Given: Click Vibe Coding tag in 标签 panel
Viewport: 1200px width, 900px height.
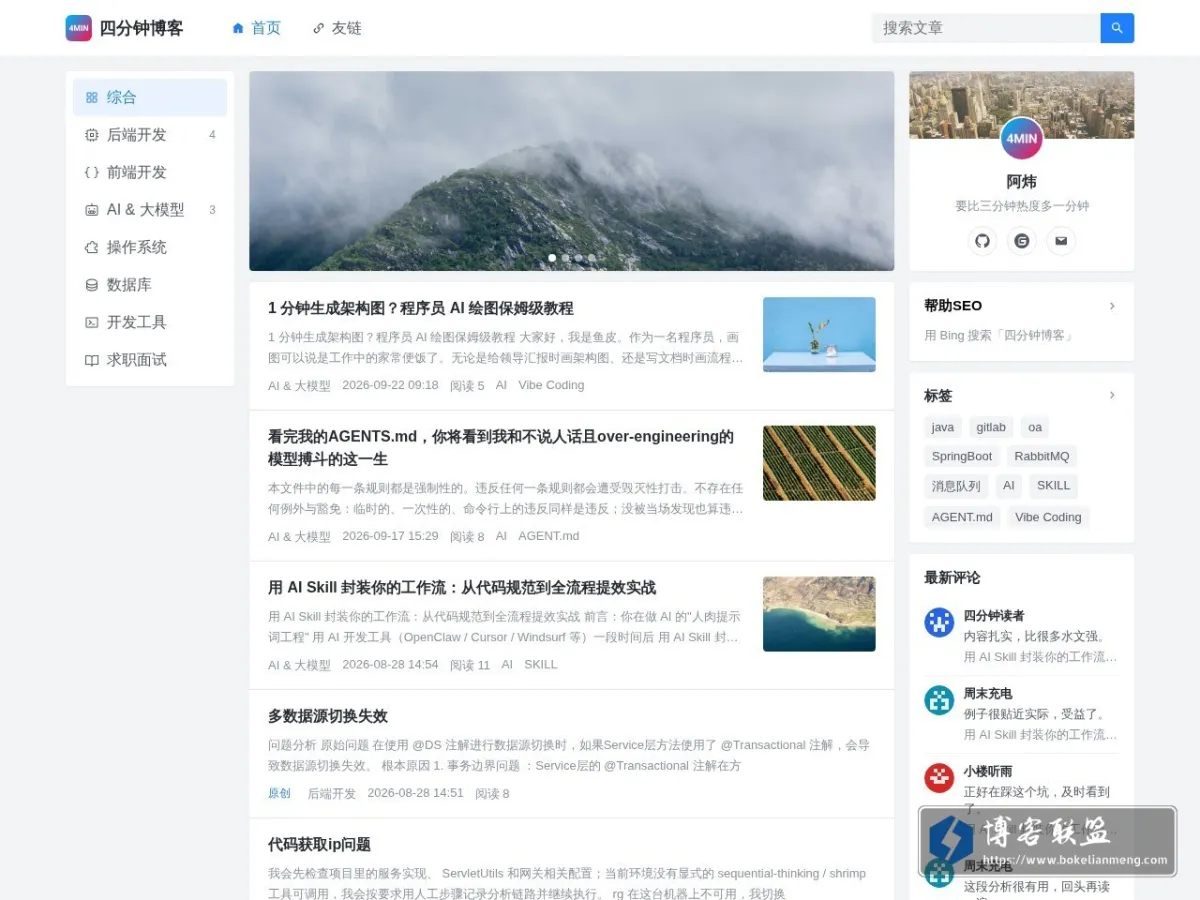Looking at the screenshot, I should [x=1048, y=517].
